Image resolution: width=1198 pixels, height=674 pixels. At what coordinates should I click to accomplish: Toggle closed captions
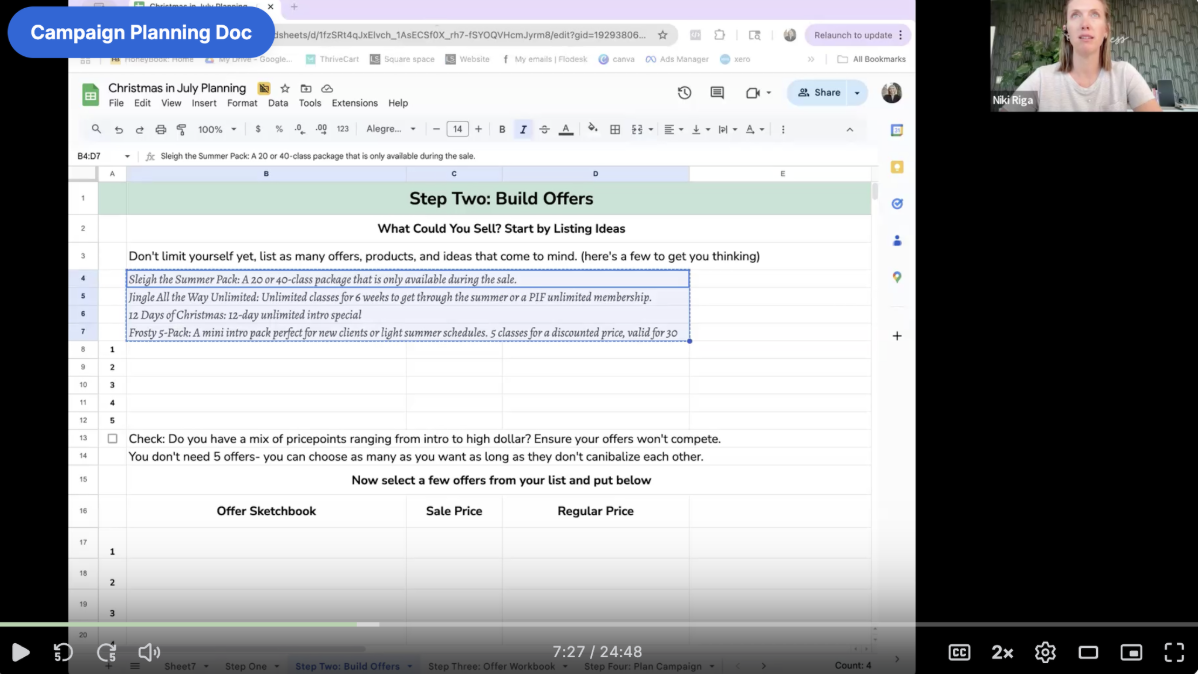(959, 652)
